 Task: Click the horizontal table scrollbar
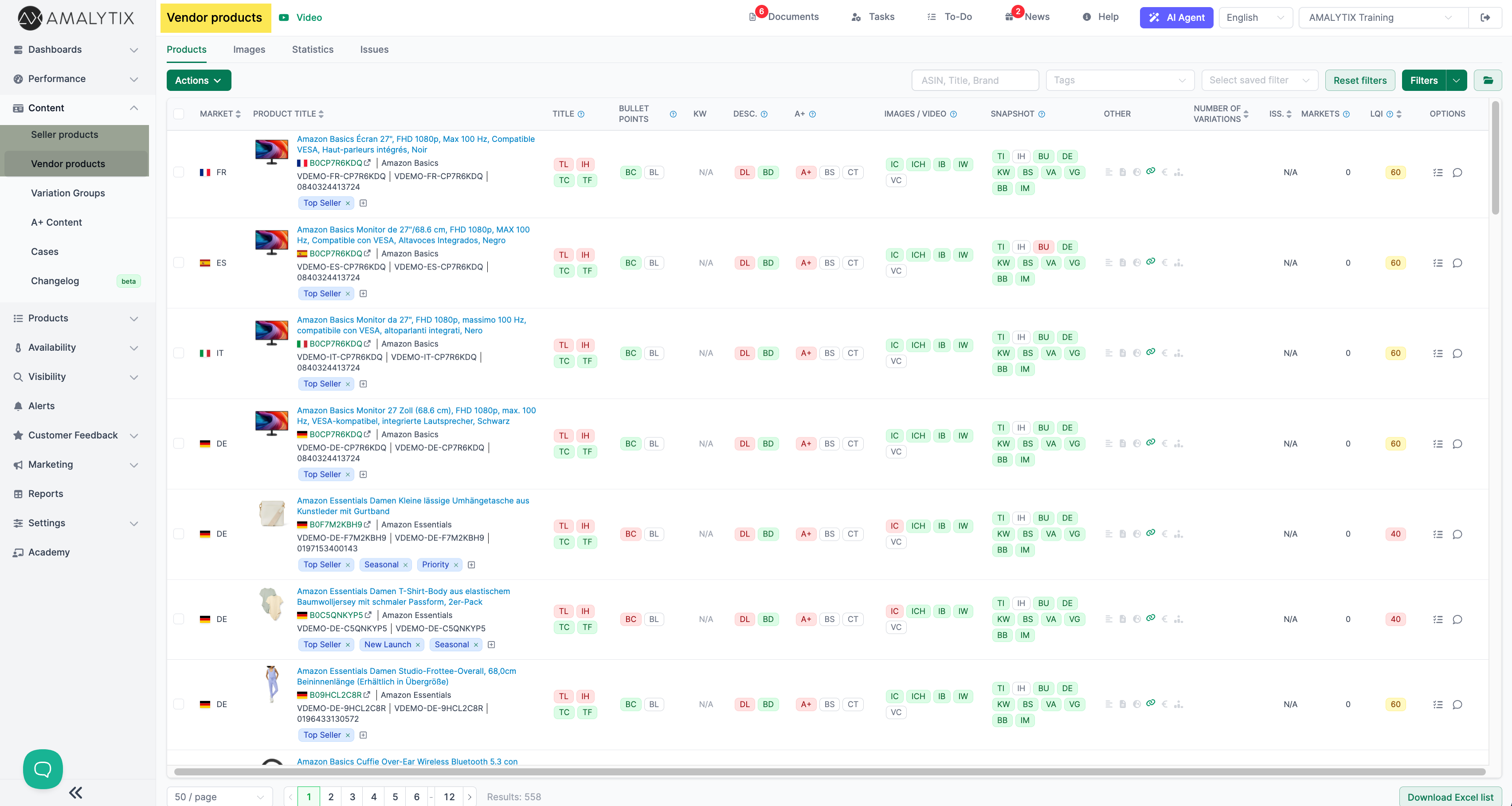point(829,772)
